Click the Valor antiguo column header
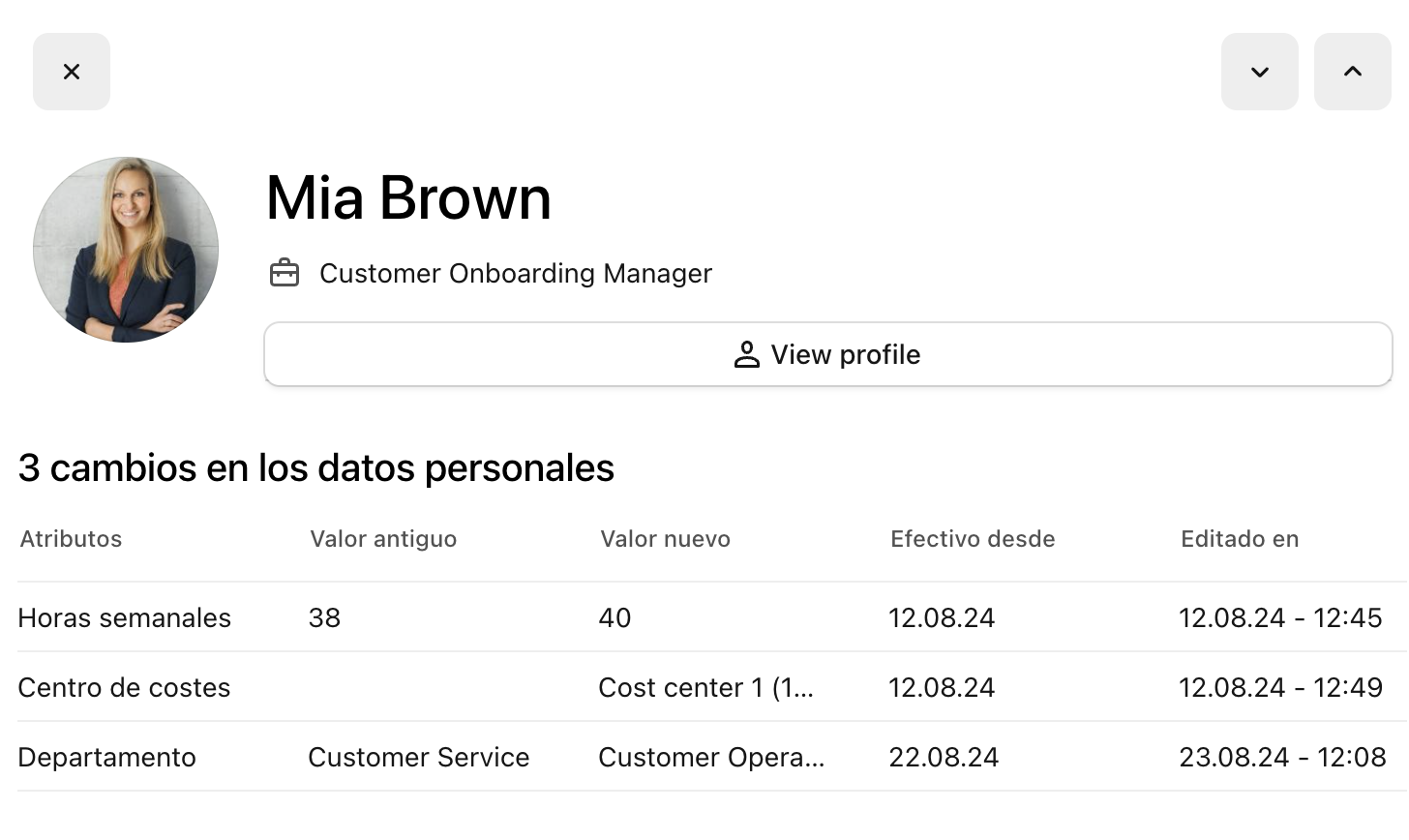Viewport: 1409px width, 840px height. (383, 539)
